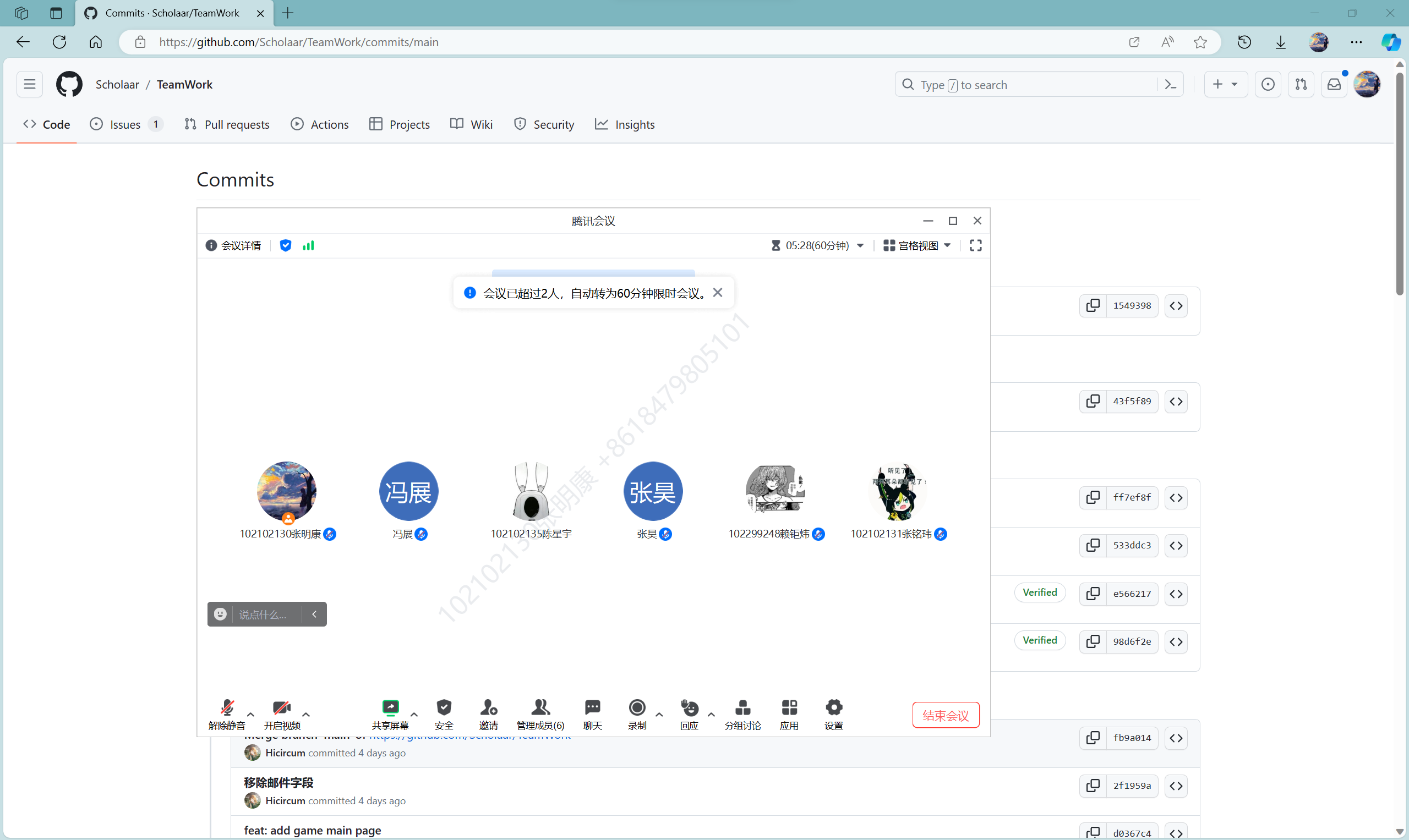Screen dimensions: 1409x840
Task: Change the grid view layout dropdown
Action: (x=918, y=245)
